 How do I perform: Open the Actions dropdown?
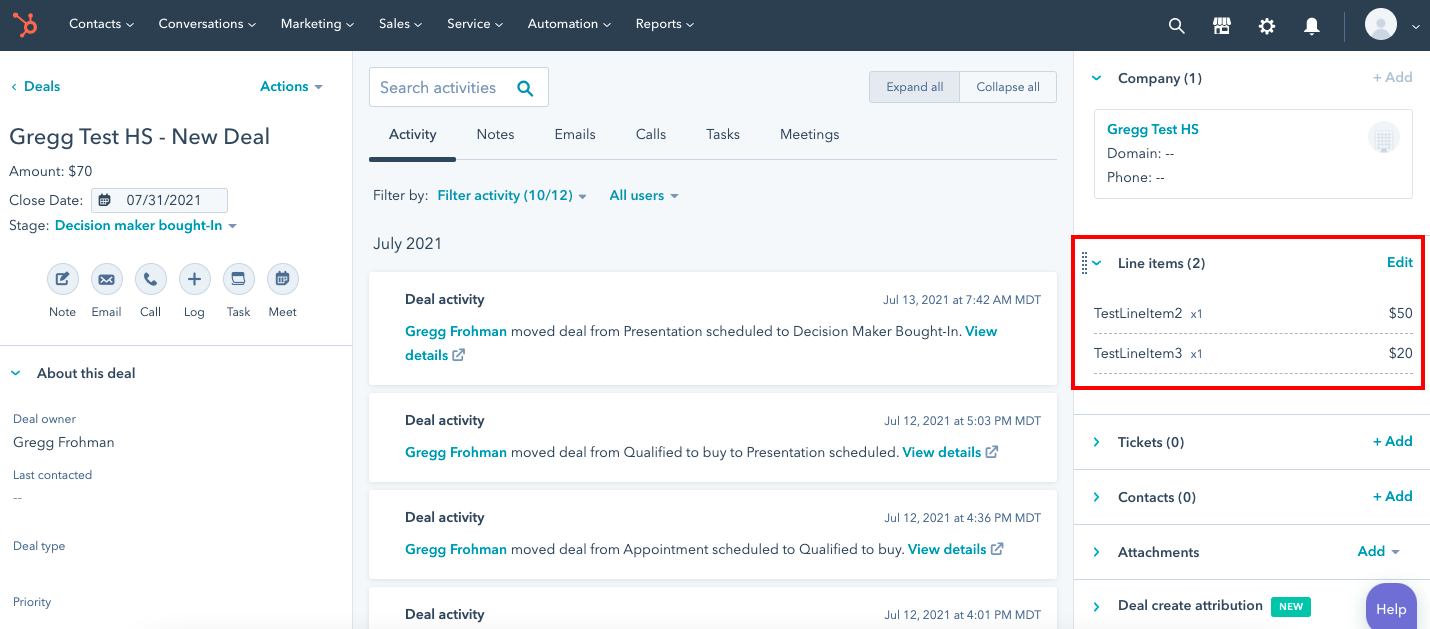[x=291, y=86]
